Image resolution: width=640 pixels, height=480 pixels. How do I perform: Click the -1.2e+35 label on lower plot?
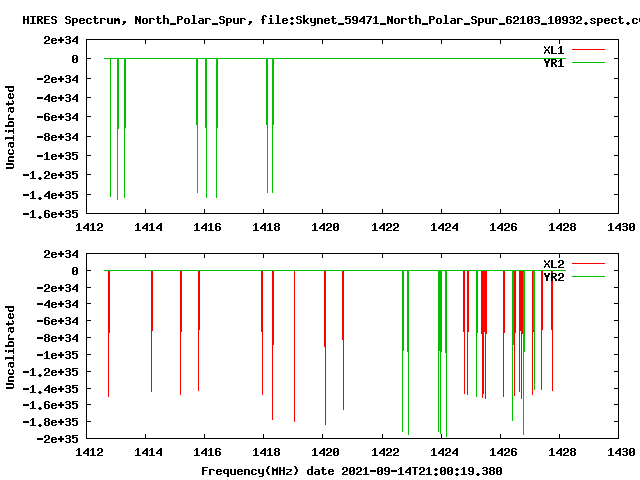click(51, 372)
